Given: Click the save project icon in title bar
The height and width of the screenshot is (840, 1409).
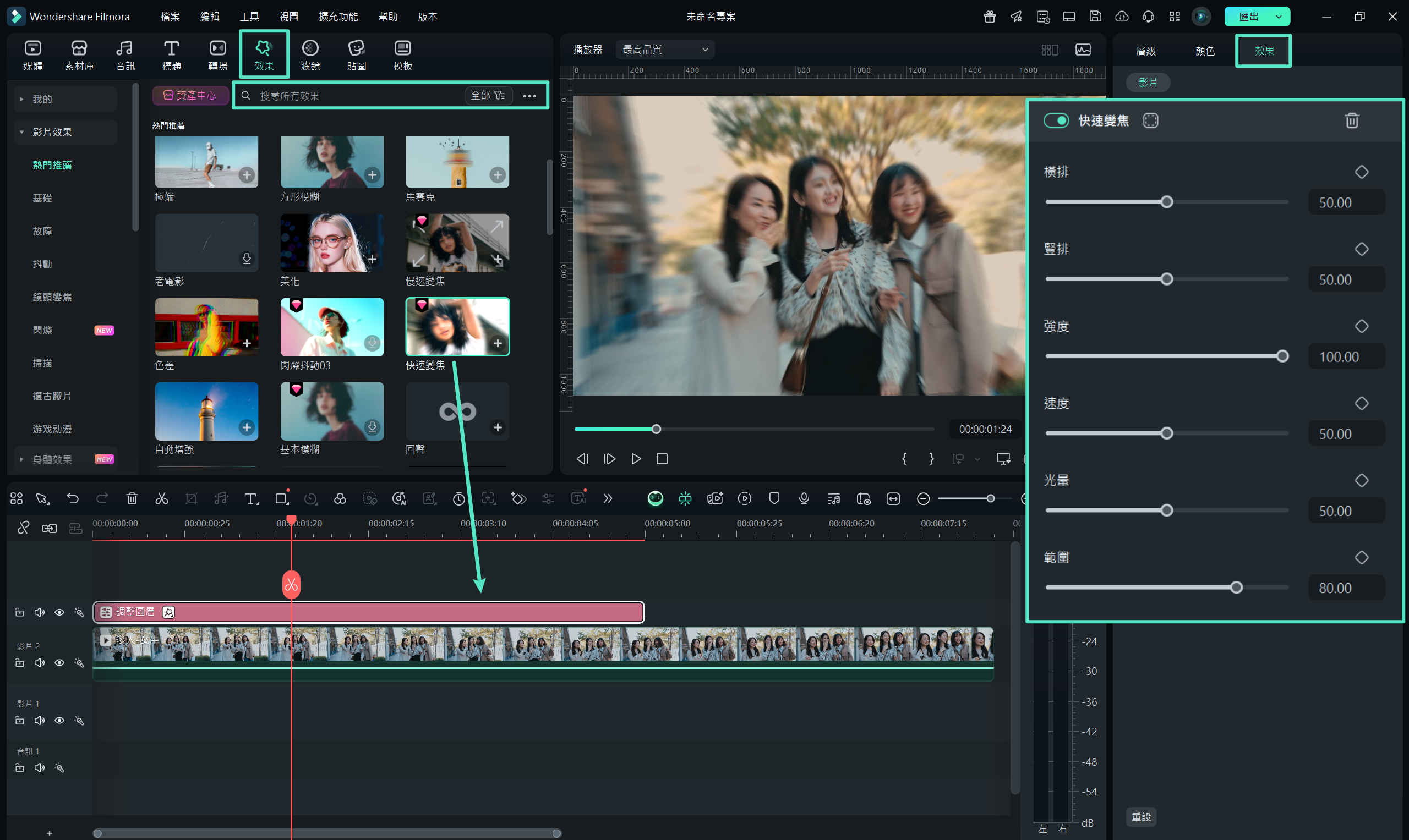Looking at the screenshot, I should [1095, 17].
